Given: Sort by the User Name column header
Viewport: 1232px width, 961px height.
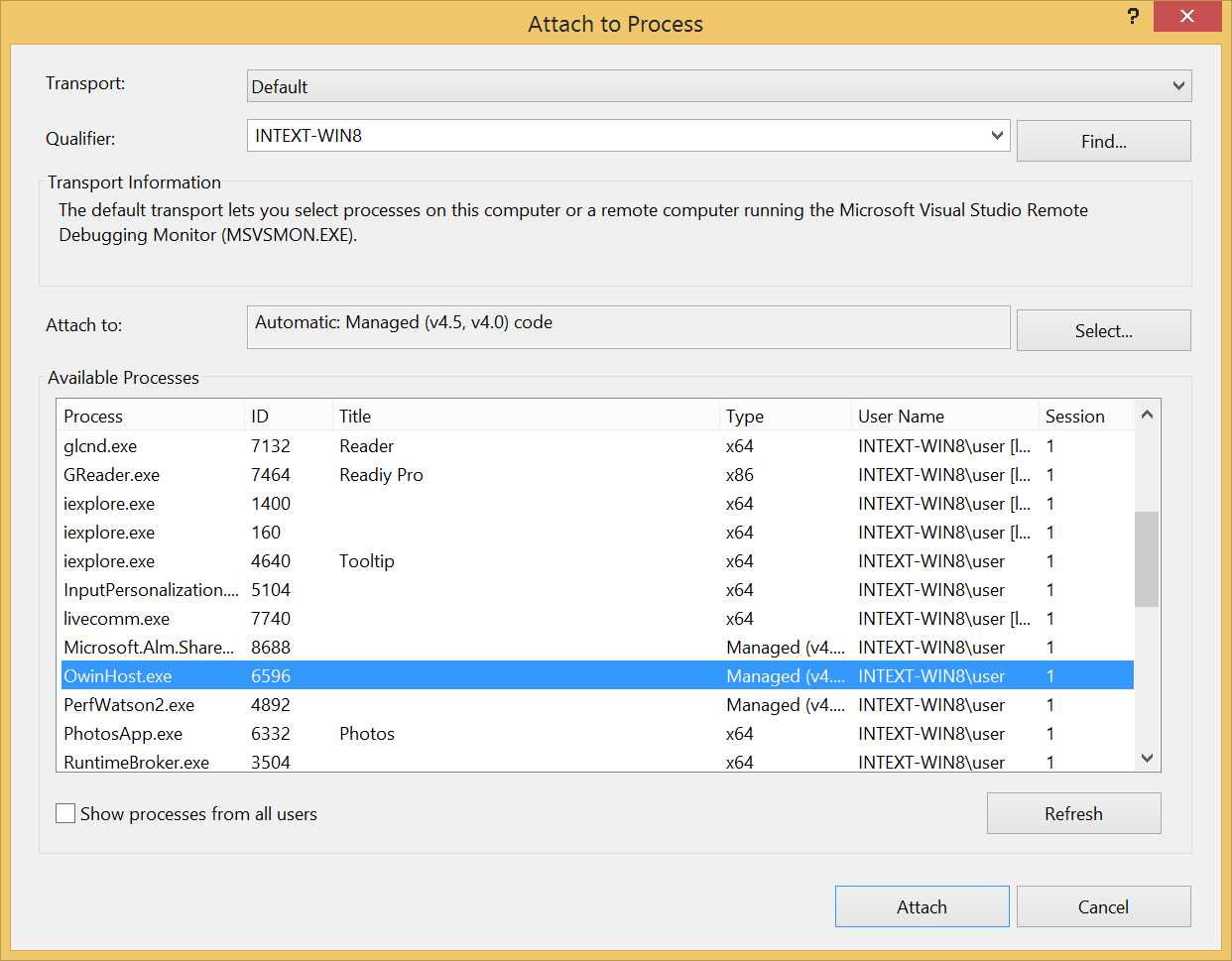Looking at the screenshot, I should tap(945, 416).
